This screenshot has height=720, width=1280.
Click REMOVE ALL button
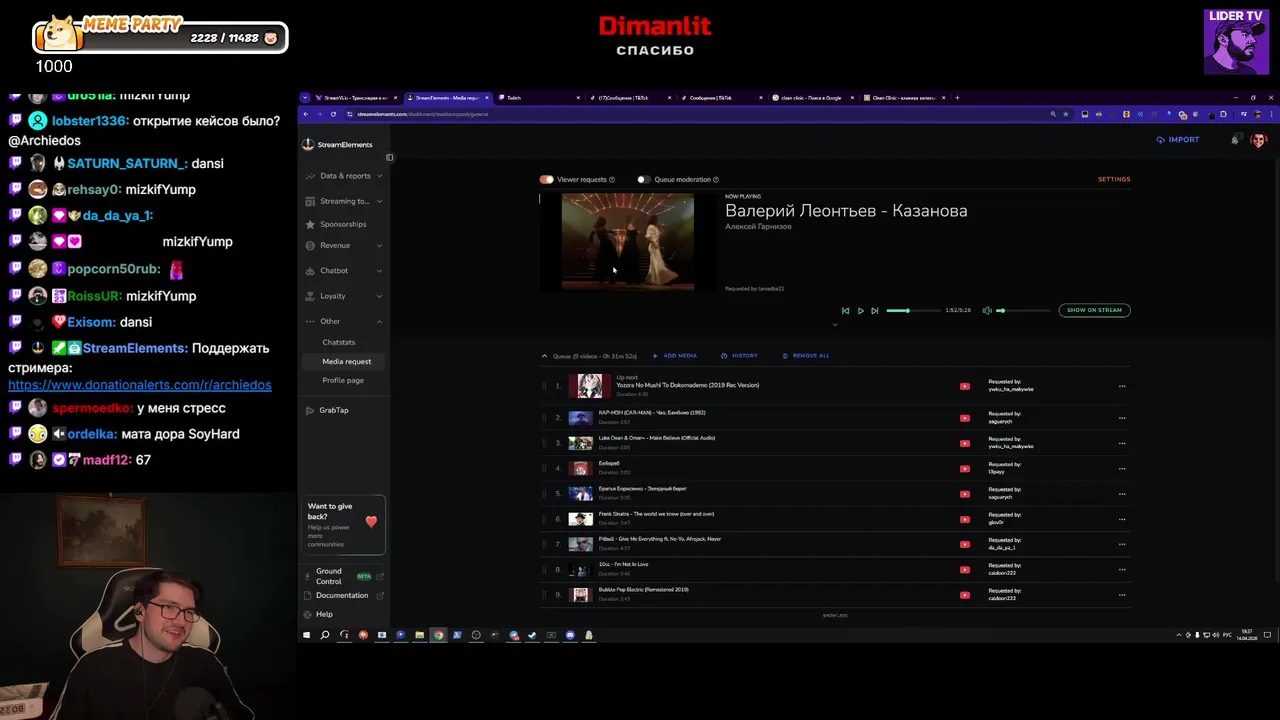pyautogui.click(x=806, y=356)
